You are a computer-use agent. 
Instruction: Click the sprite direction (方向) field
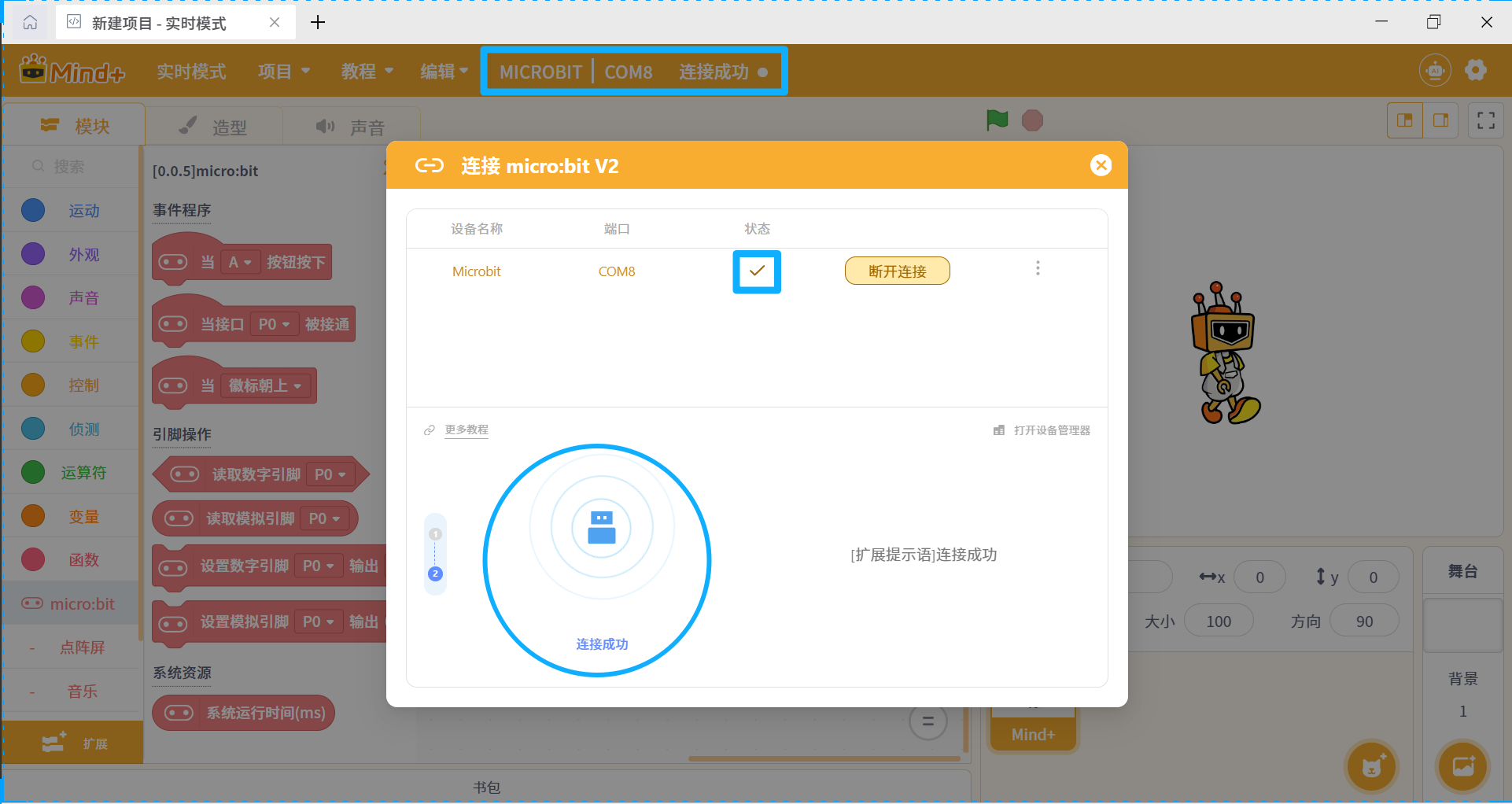(1364, 621)
